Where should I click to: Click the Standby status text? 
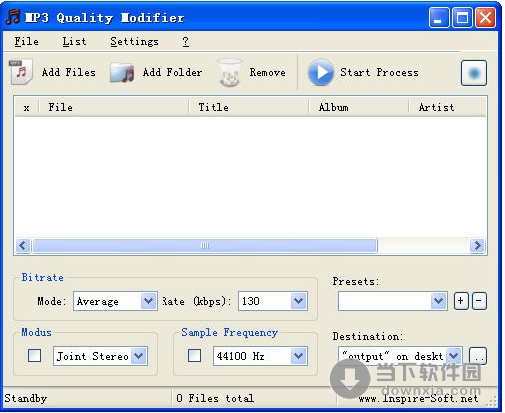26,398
